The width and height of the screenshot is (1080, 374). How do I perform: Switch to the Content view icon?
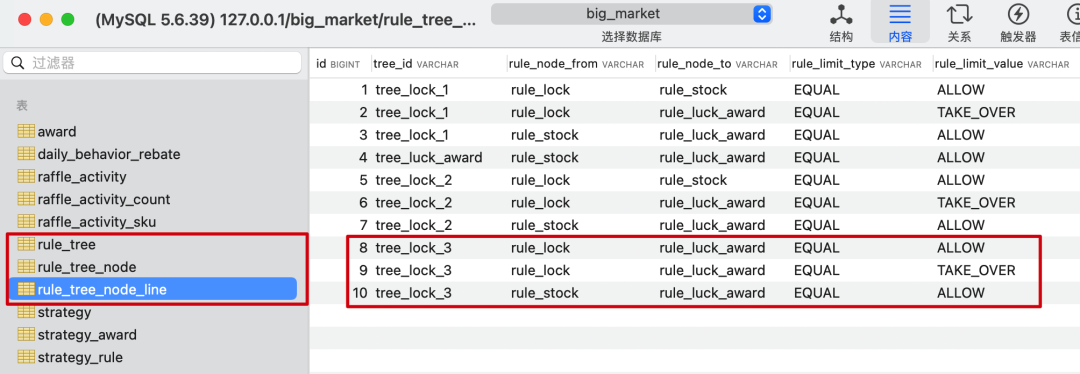[900, 14]
